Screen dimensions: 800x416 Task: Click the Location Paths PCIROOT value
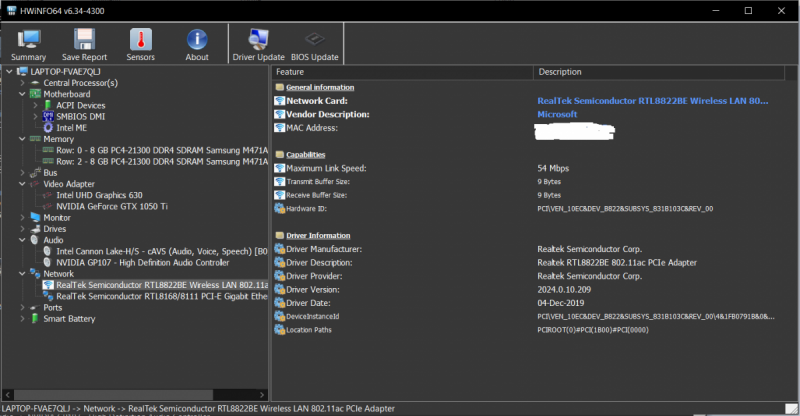point(593,330)
